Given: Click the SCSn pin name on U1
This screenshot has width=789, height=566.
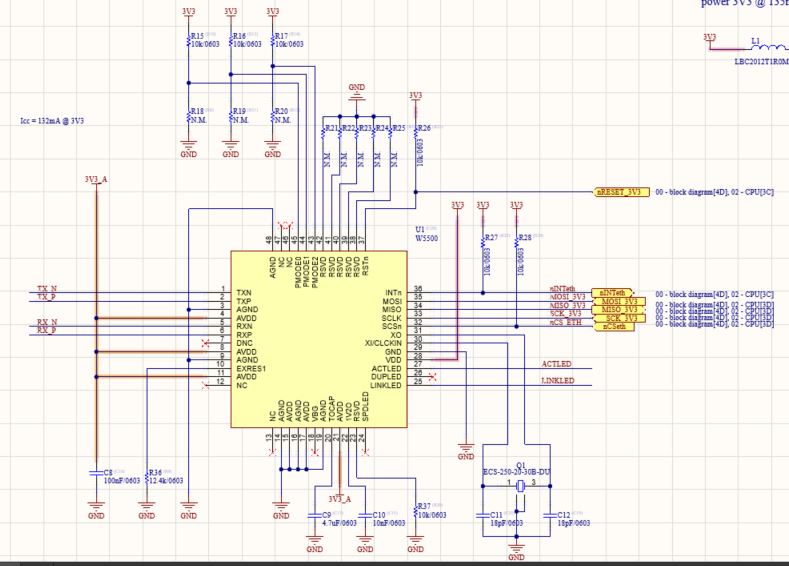Looking at the screenshot, I should [x=391, y=327].
